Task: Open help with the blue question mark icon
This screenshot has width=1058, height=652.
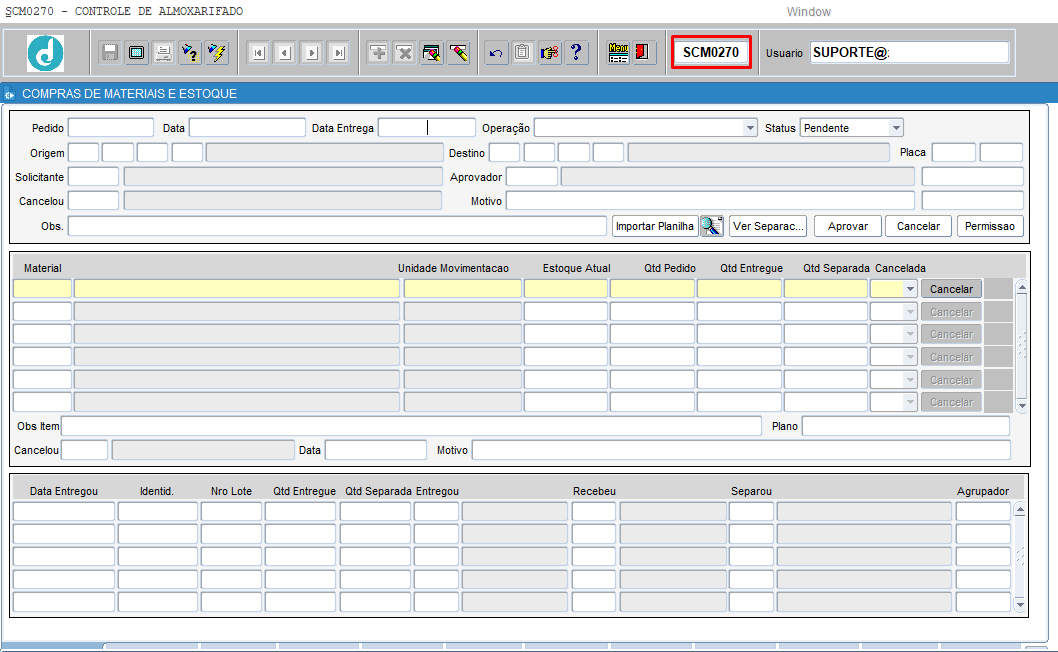Action: [x=576, y=53]
